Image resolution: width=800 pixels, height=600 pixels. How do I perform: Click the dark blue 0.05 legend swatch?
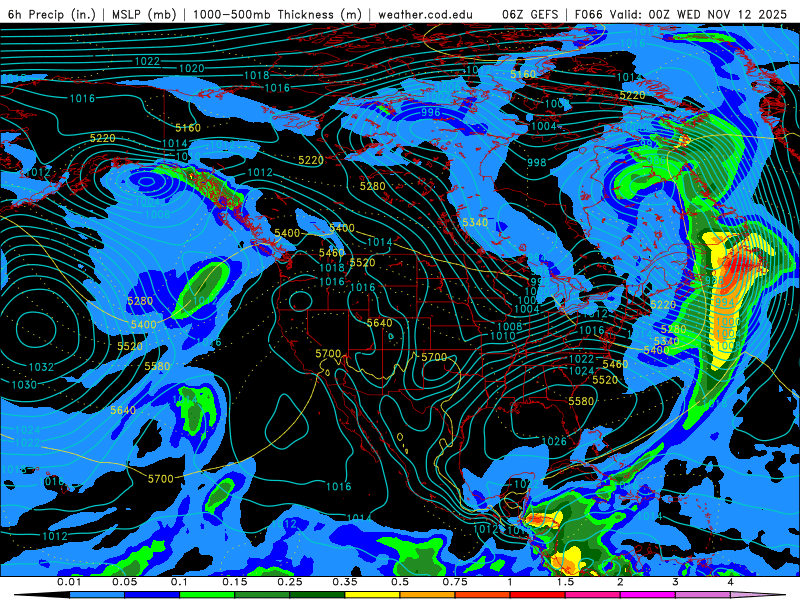click(x=152, y=595)
